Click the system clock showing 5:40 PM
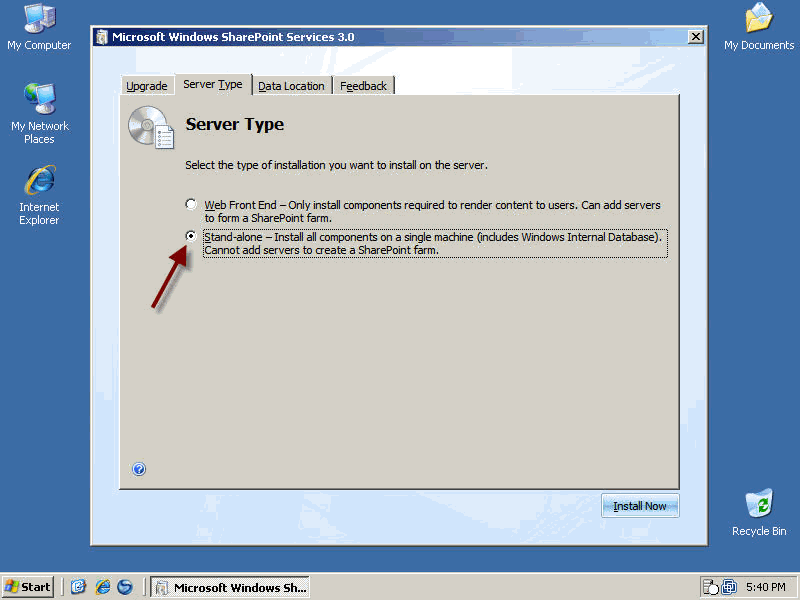800x600 pixels. tap(765, 587)
